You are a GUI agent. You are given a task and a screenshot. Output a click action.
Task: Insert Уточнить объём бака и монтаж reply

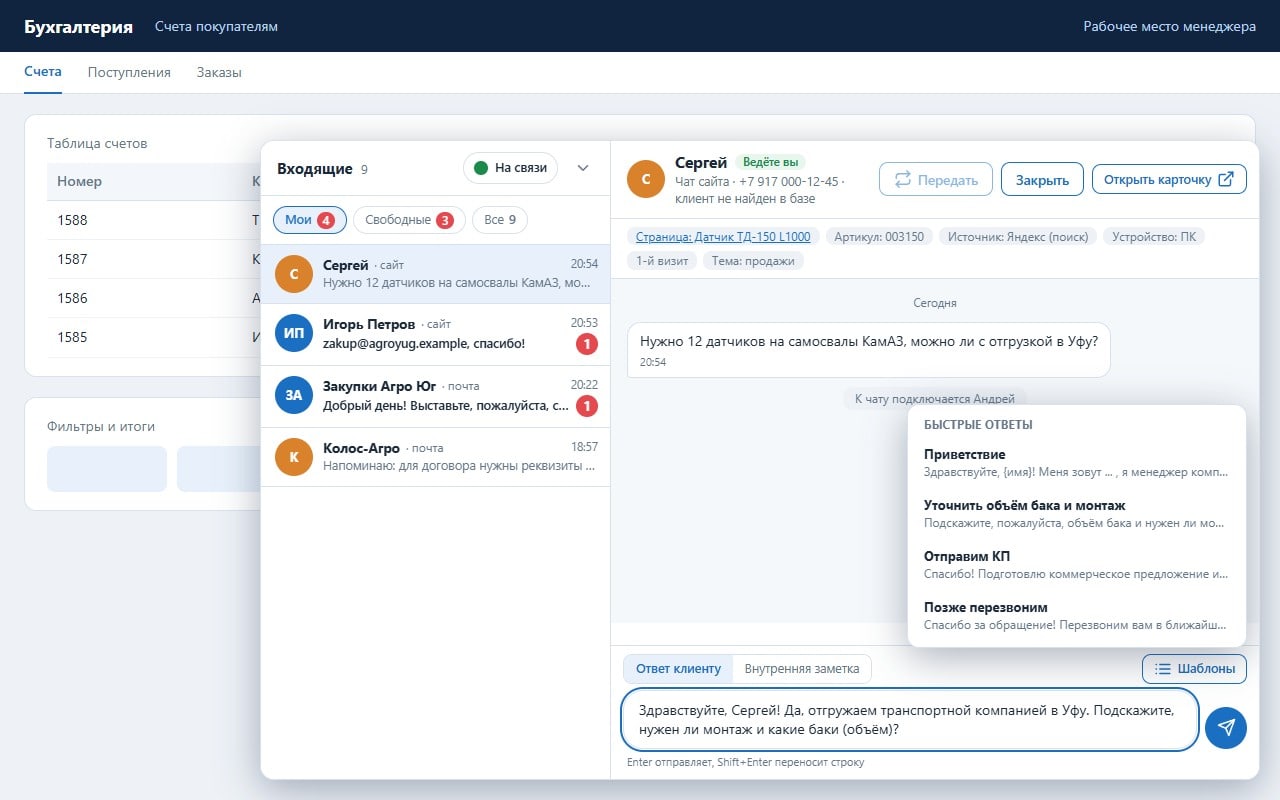(x=1077, y=514)
